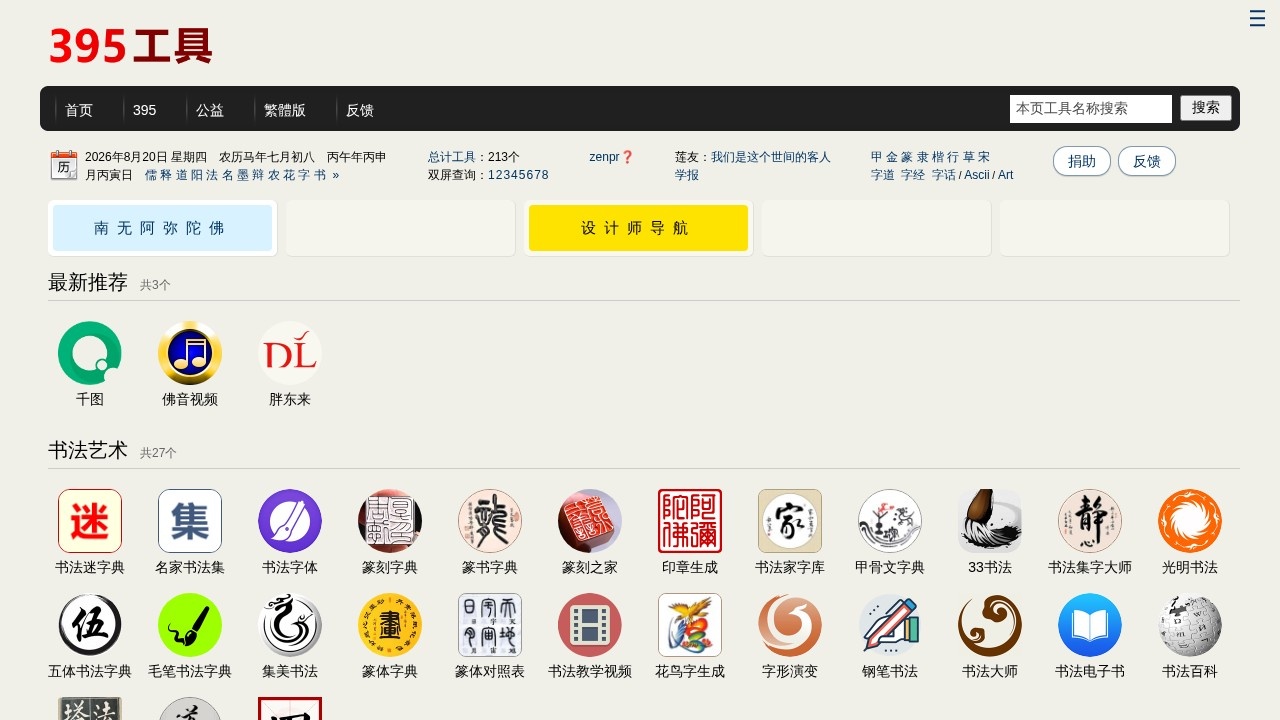Open 花鸟字生成 icon
The width and height of the screenshot is (1280, 720).
(x=690, y=625)
